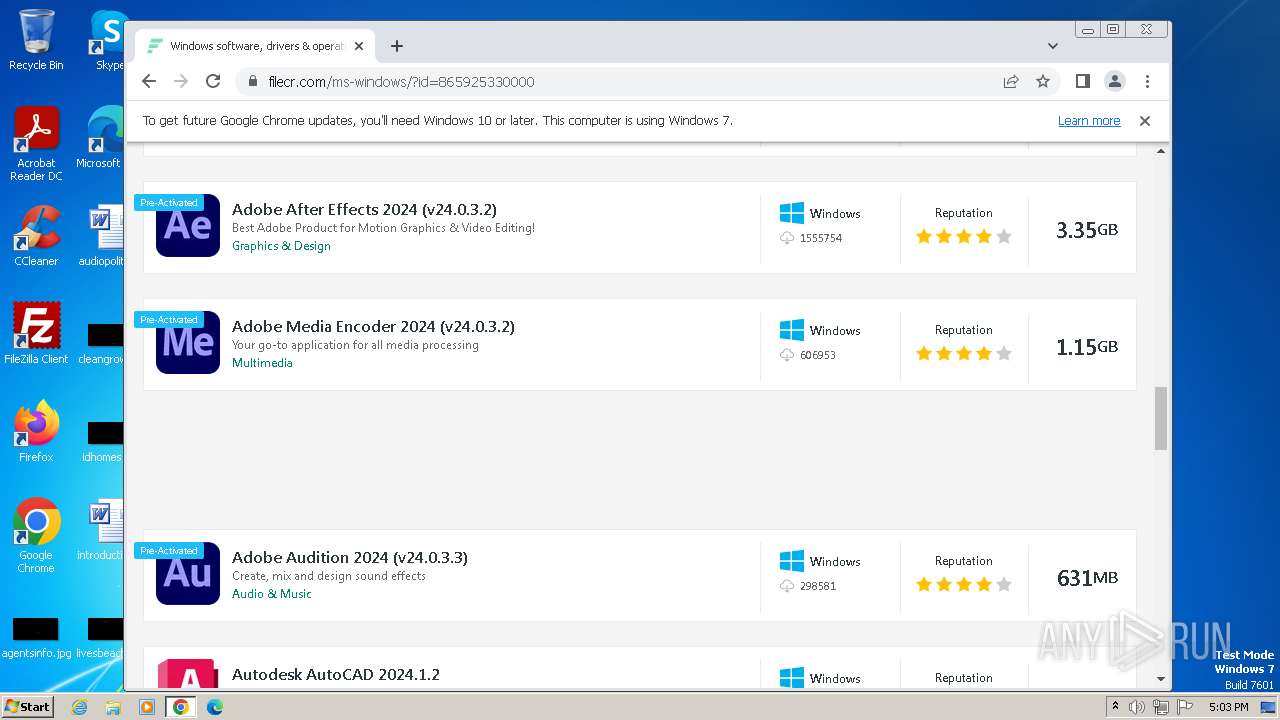Launch Google Chrome from the desktop
Viewport: 1280px width, 720px height.
click(36, 535)
